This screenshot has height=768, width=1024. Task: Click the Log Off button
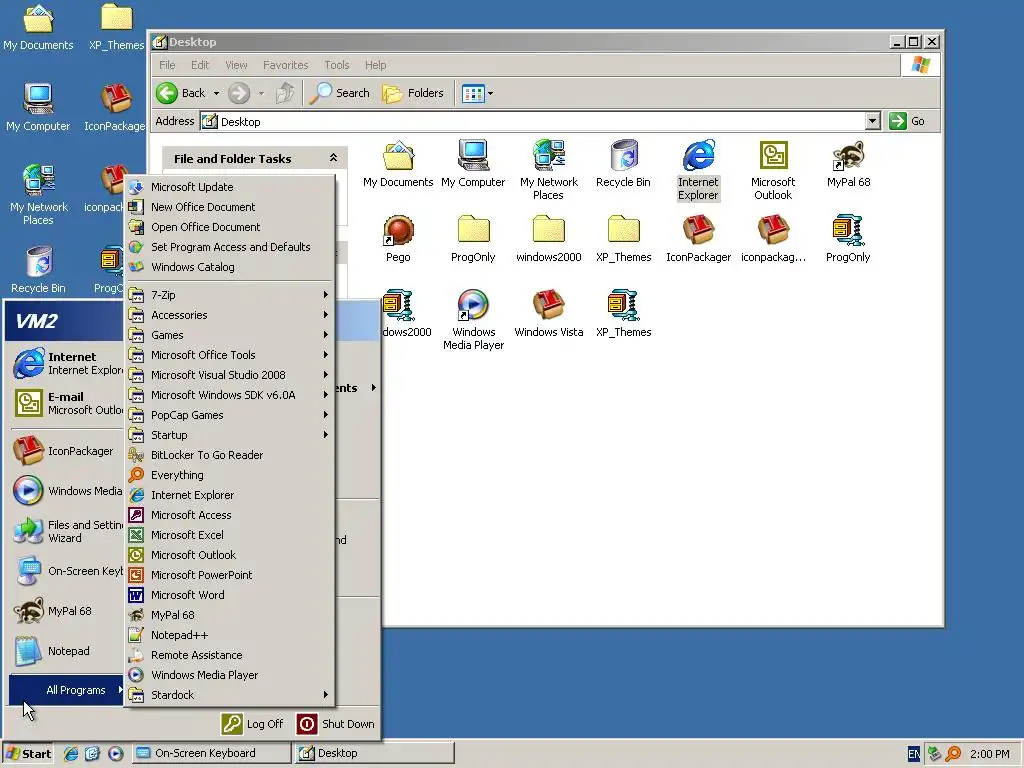coord(252,724)
